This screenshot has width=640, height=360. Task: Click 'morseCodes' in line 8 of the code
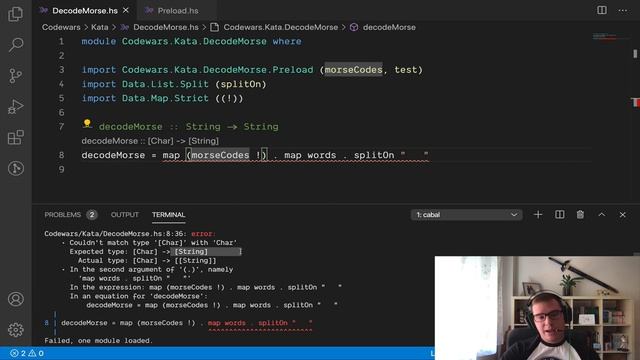(220, 155)
